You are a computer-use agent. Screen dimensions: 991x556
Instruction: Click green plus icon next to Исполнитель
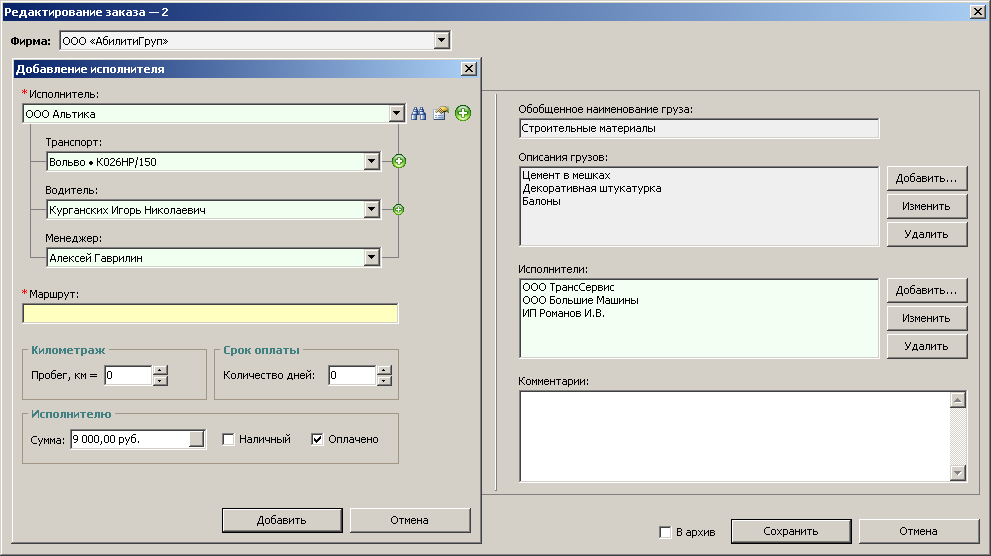(x=462, y=114)
